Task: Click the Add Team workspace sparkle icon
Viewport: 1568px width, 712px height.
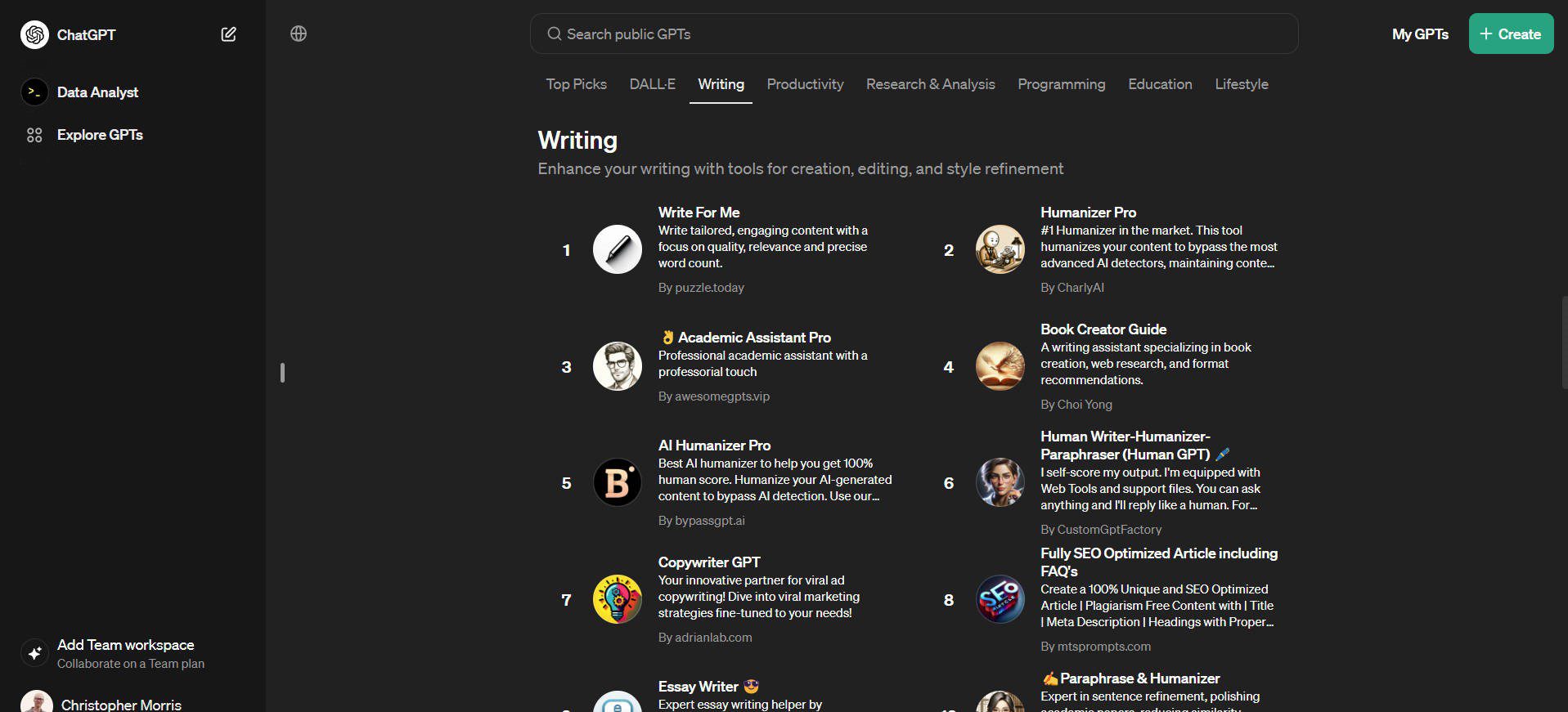Action: (34, 653)
